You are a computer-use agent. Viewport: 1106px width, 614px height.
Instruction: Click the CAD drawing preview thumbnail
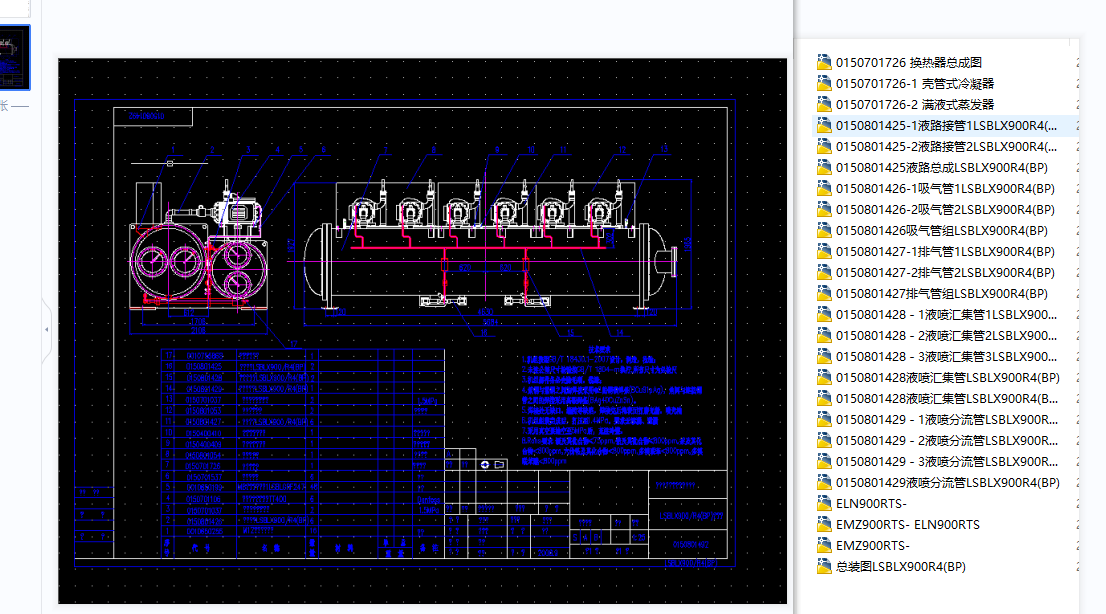16,56
